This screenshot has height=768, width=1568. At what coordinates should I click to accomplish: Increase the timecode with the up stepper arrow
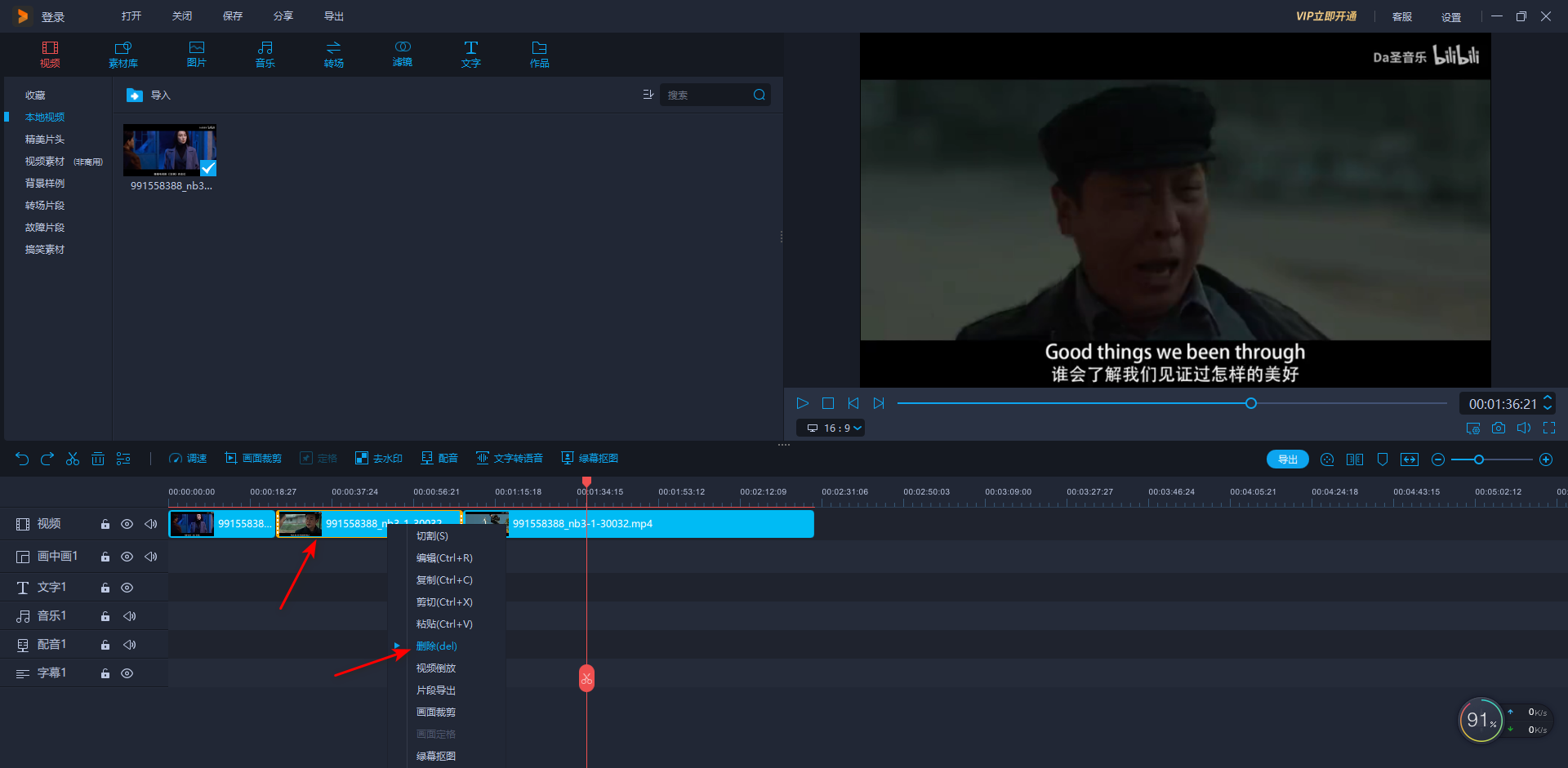1547,398
